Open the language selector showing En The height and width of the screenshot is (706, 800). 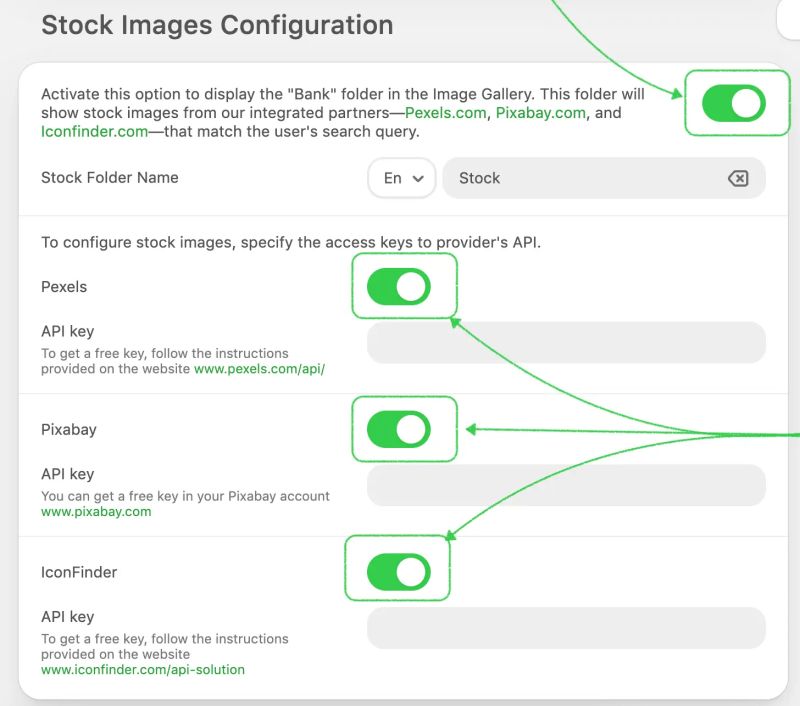[401, 178]
